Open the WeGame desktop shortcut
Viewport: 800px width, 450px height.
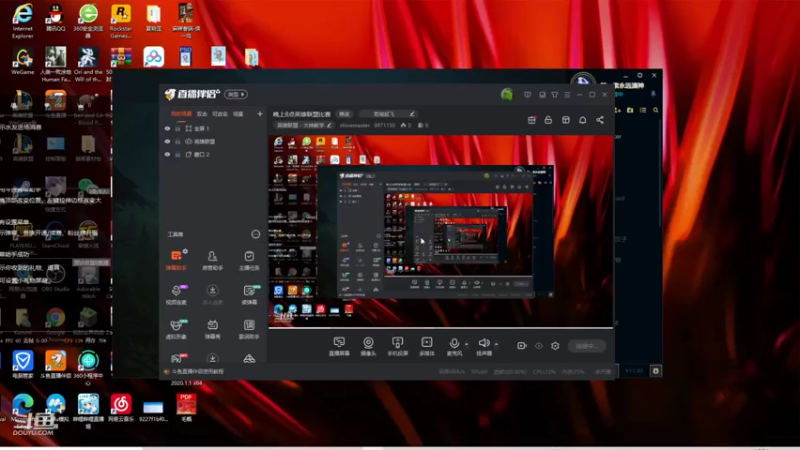(x=22, y=61)
